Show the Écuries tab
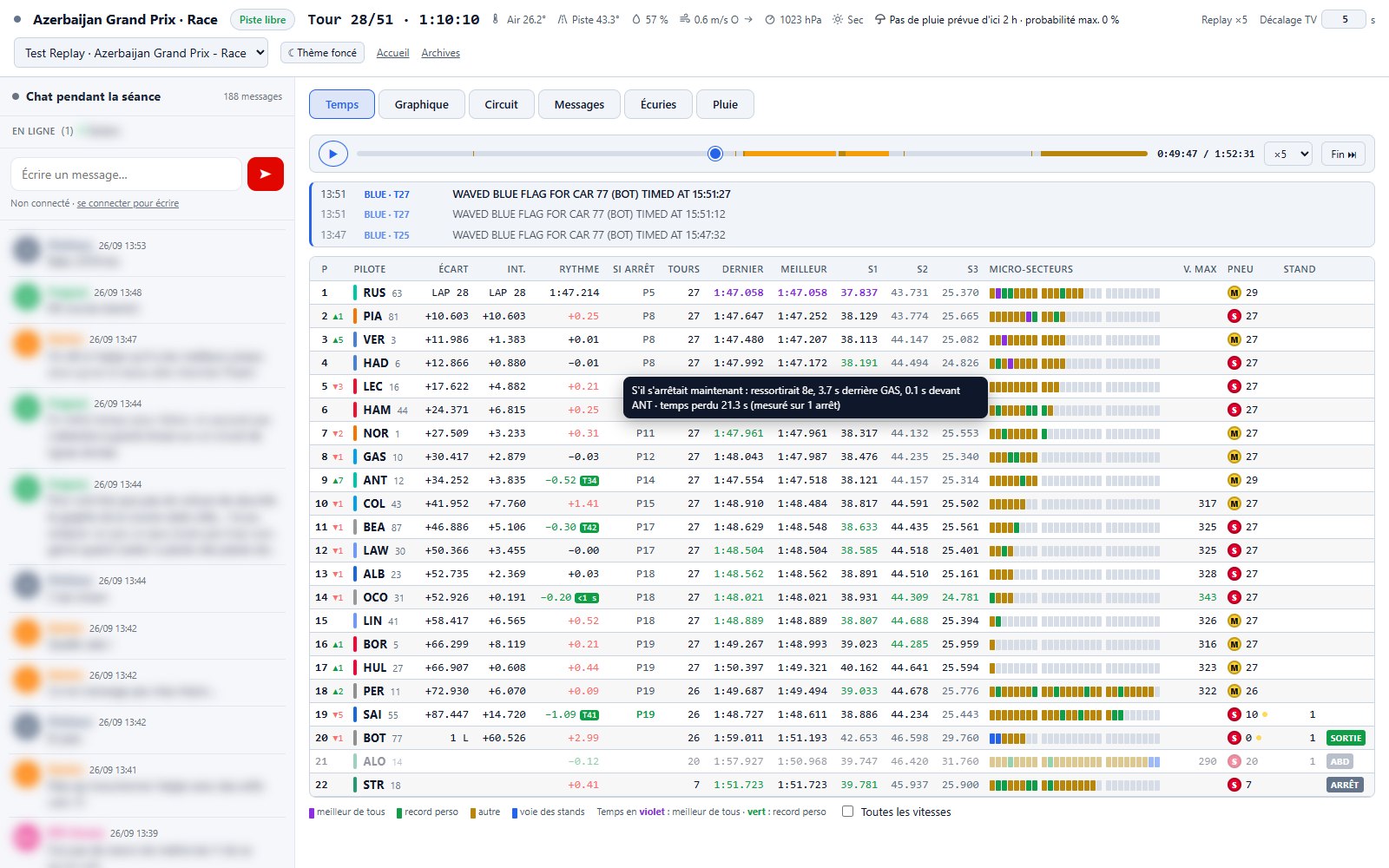 (658, 104)
